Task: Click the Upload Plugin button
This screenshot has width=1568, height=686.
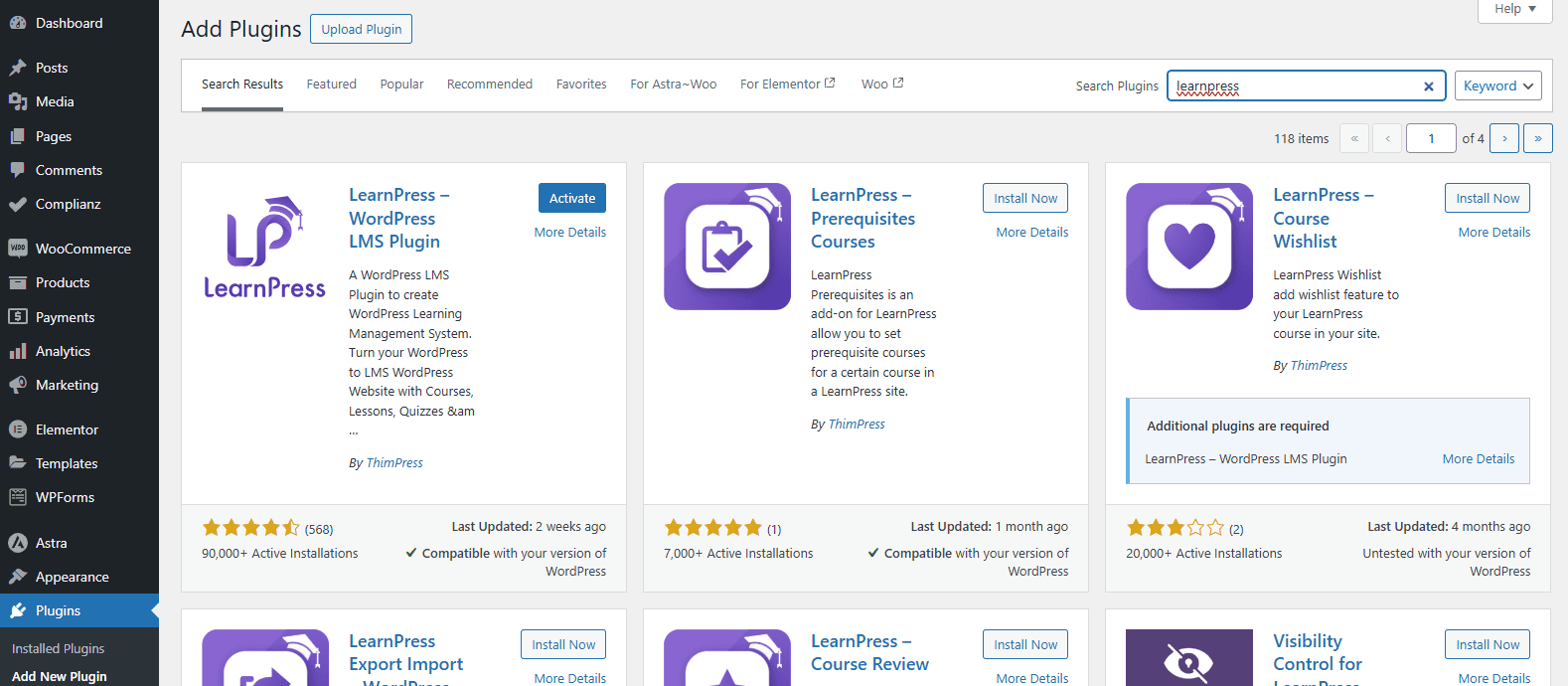Action: pos(361,29)
